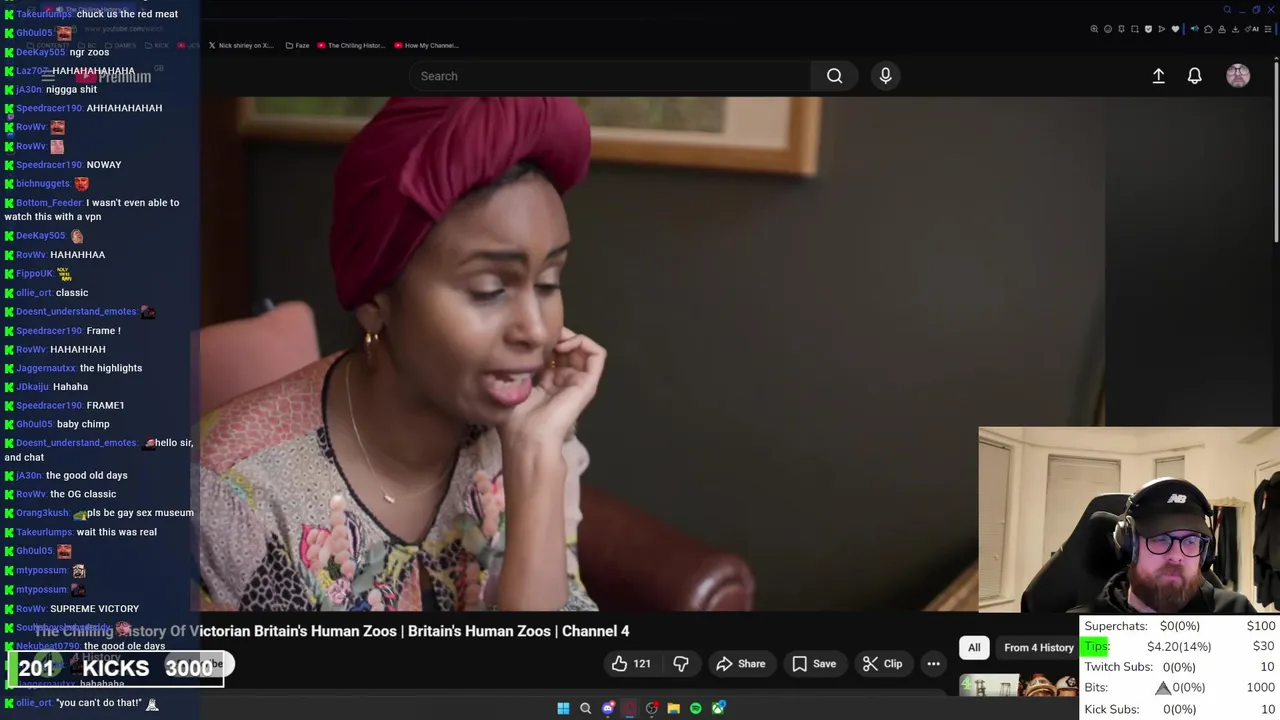Screen dimensions: 1280x720
Task: Click chat message 'wait this was real'
Action: pyautogui.click(x=116, y=532)
